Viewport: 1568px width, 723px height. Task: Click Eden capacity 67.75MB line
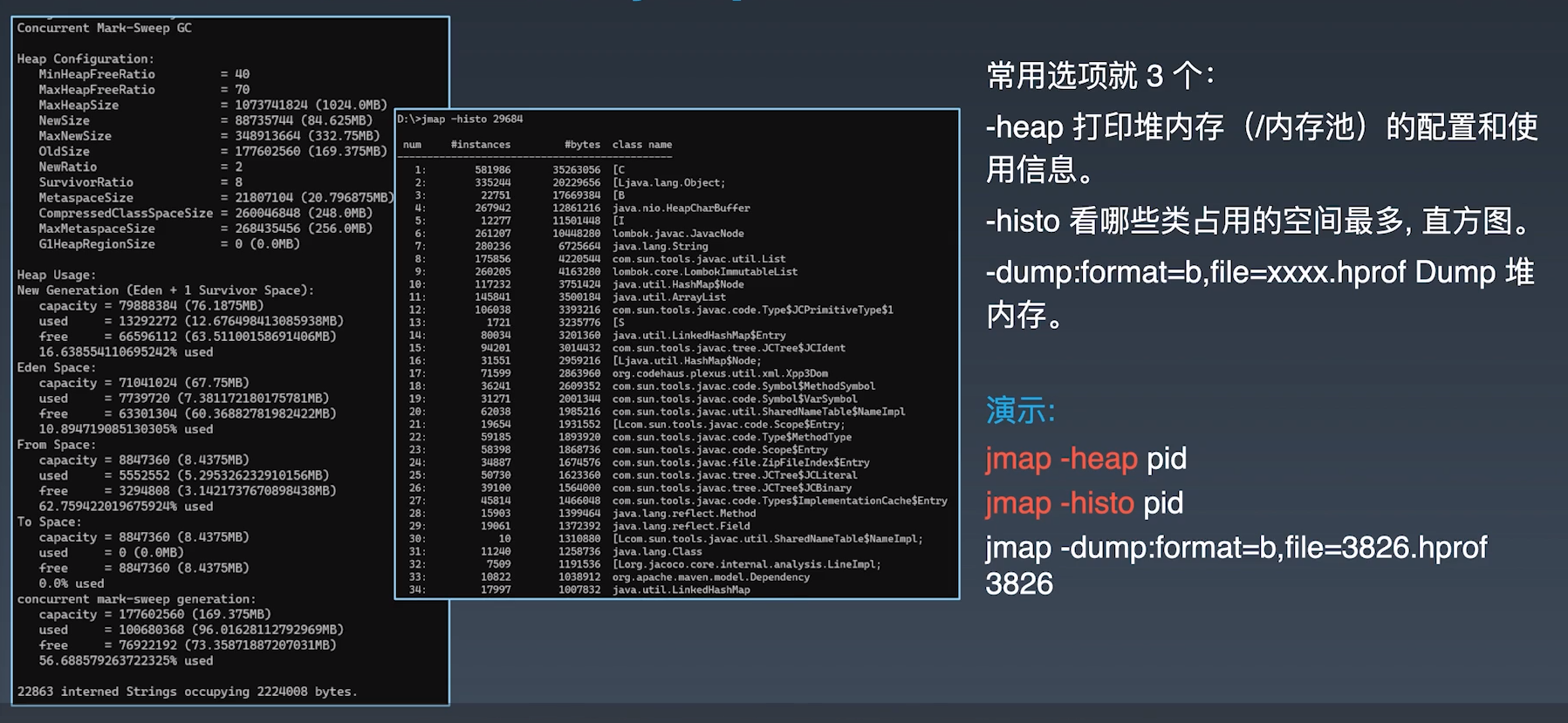point(144,383)
